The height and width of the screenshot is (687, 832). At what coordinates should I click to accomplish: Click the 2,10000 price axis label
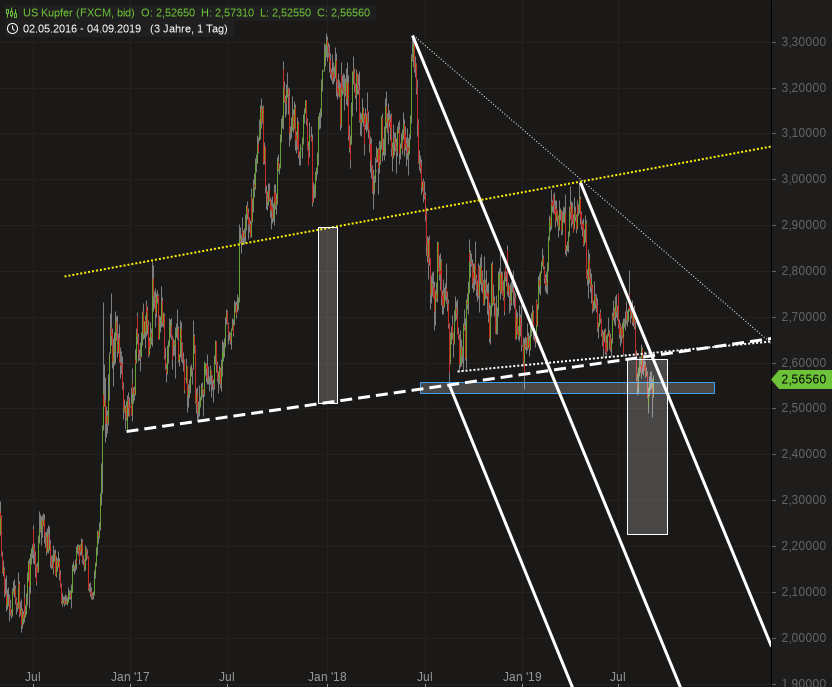803,592
